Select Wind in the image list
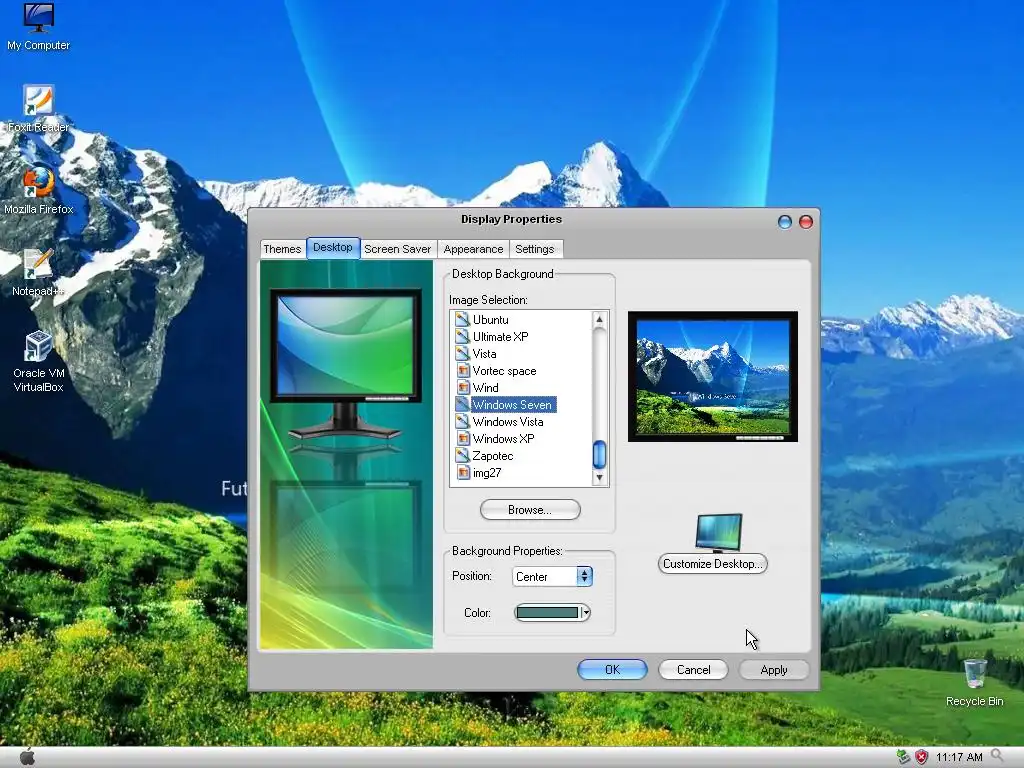 (485, 387)
